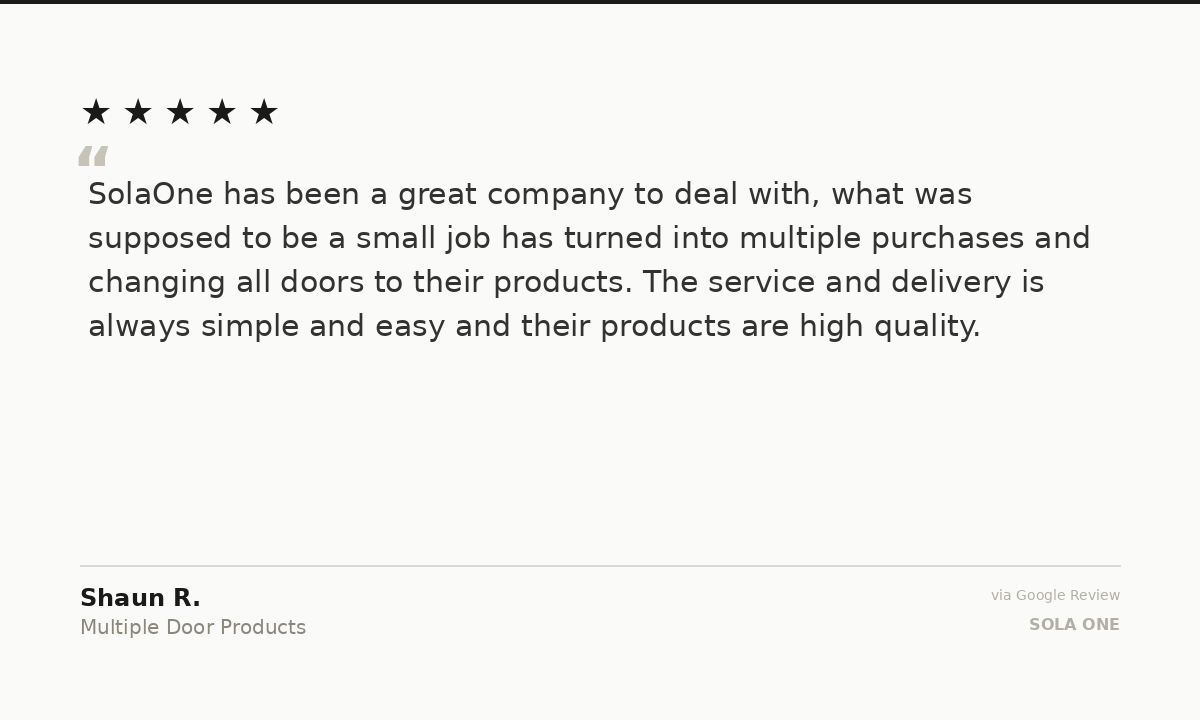This screenshot has height=720, width=1200.
Task: Click the phrase 'high quality' in the review
Action: (x=889, y=327)
